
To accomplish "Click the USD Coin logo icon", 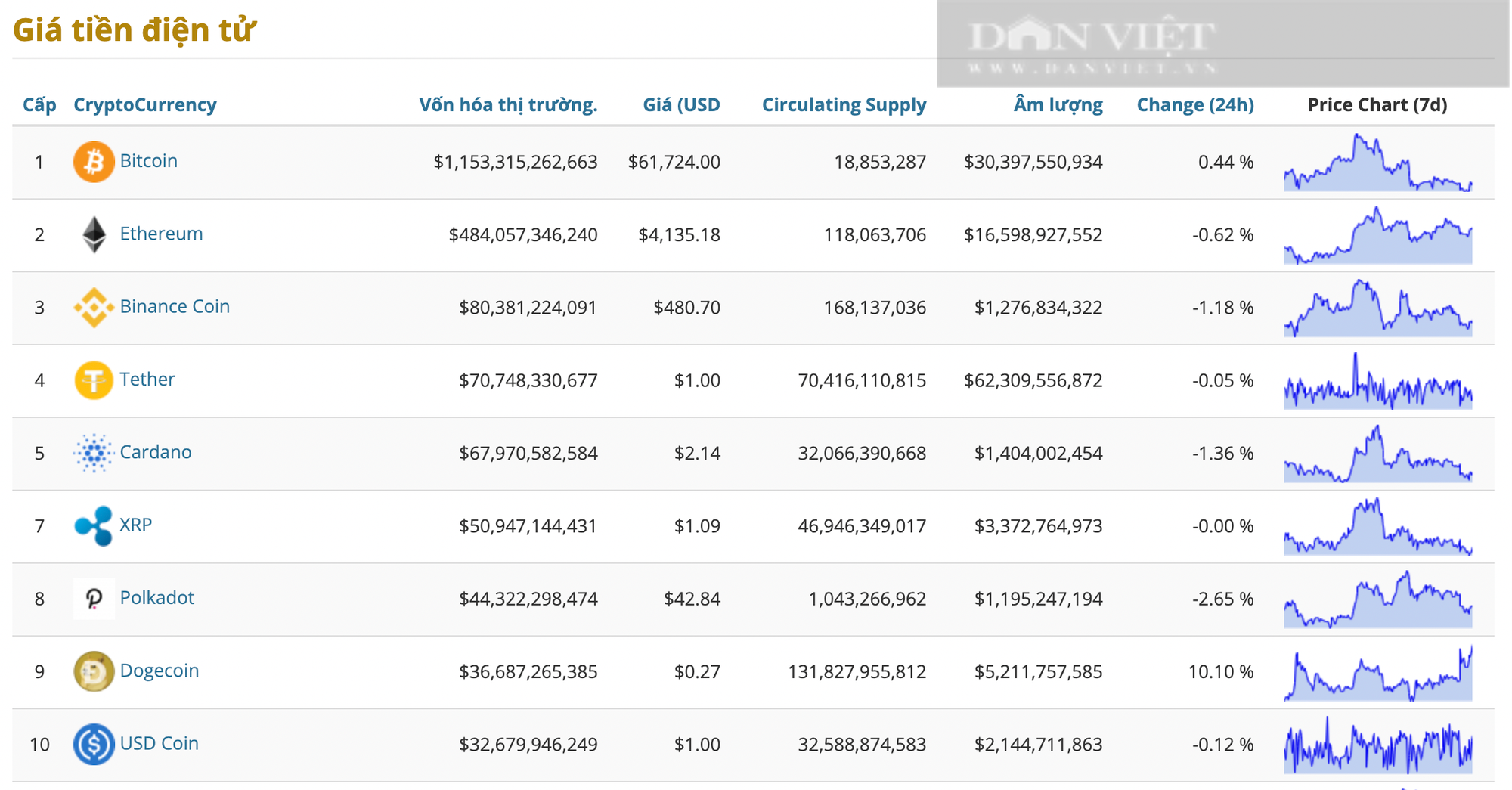I will pos(94,744).
